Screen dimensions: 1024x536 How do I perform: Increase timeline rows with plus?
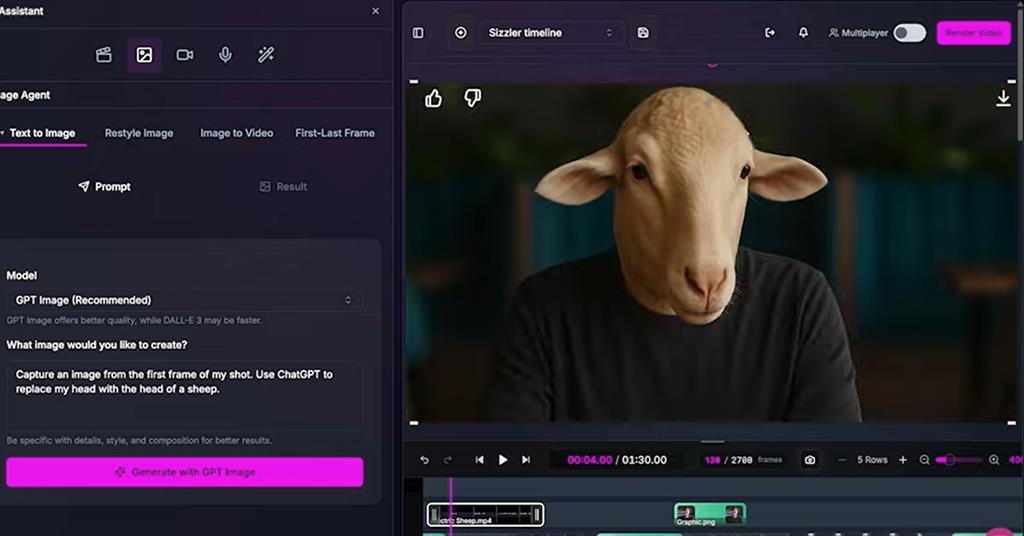(903, 460)
